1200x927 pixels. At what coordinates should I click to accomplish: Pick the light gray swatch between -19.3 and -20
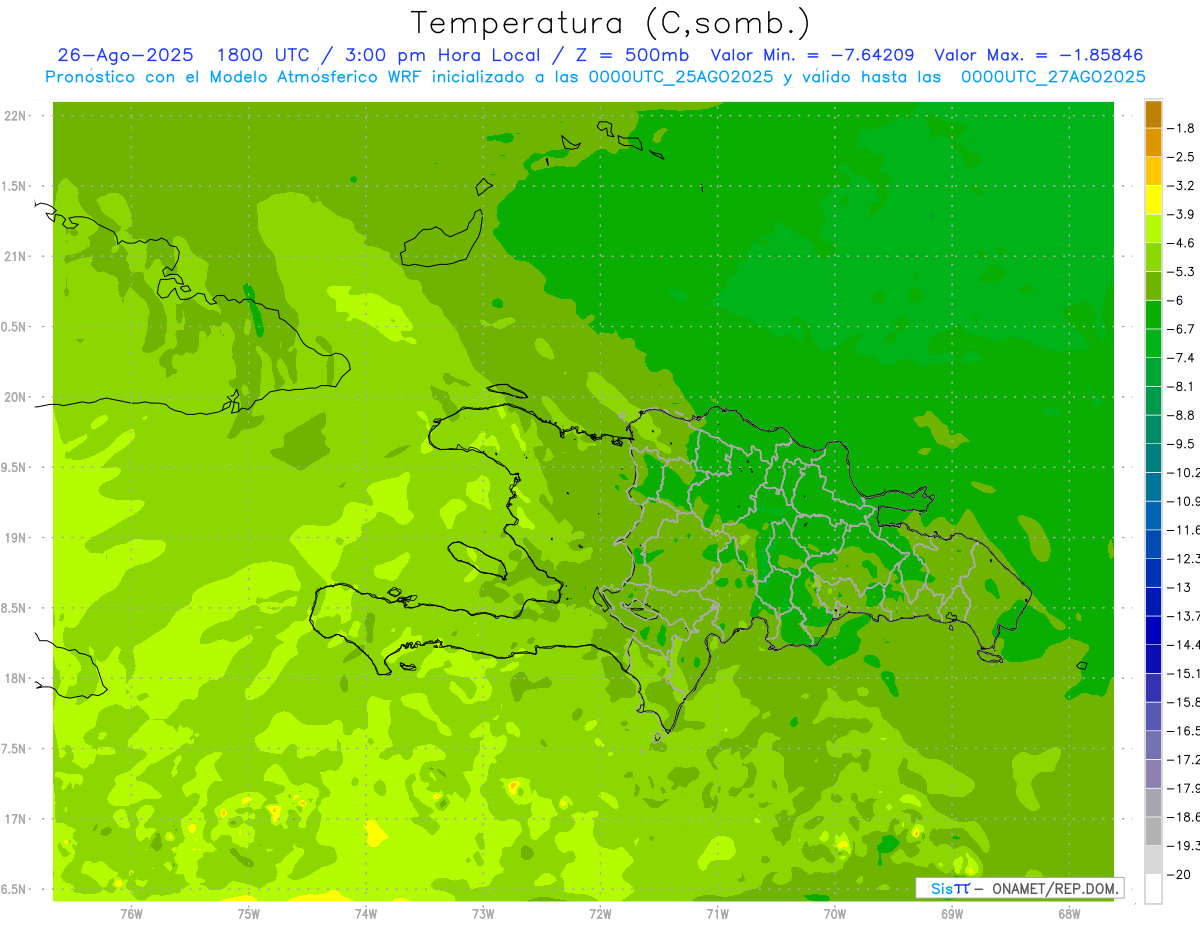pyautogui.click(x=1153, y=860)
